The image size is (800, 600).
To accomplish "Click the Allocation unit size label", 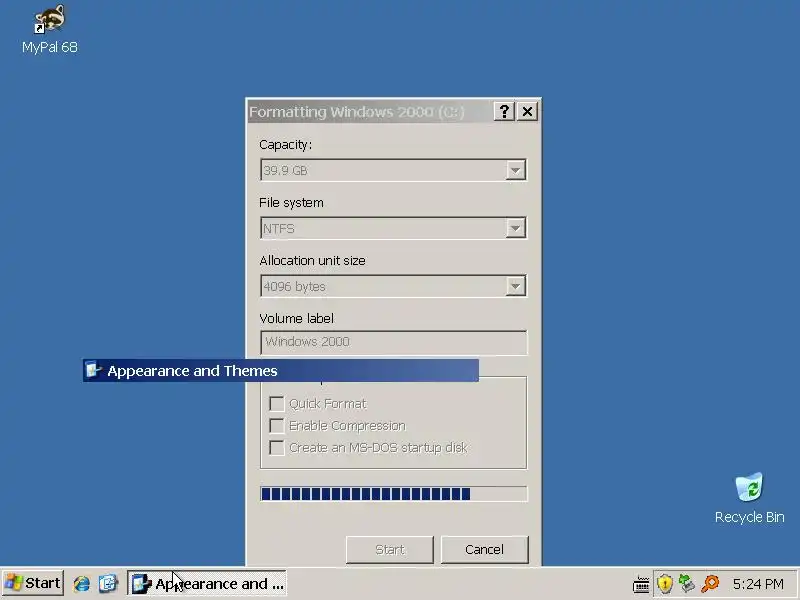I will 312,261.
